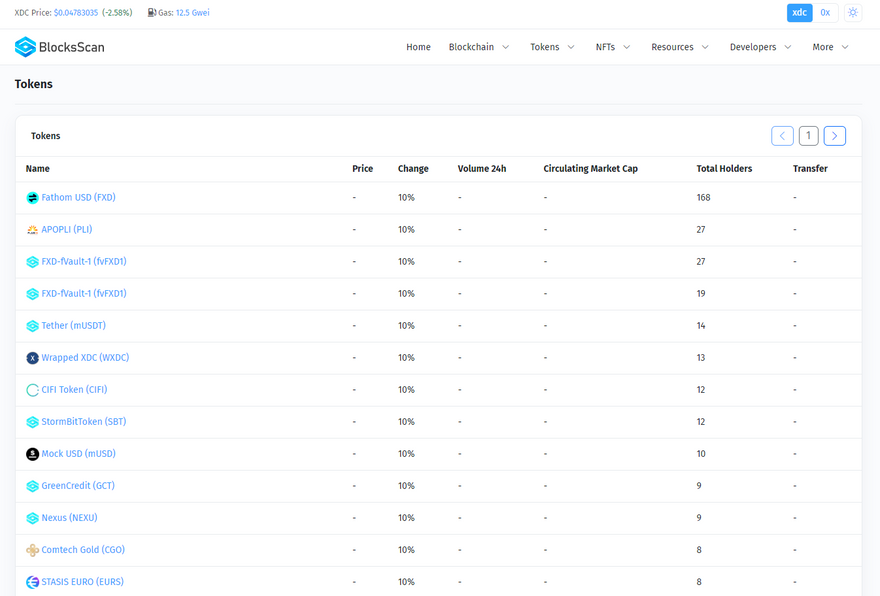Click the STASIS EURO token icon
The height and width of the screenshot is (596, 880).
[32, 582]
